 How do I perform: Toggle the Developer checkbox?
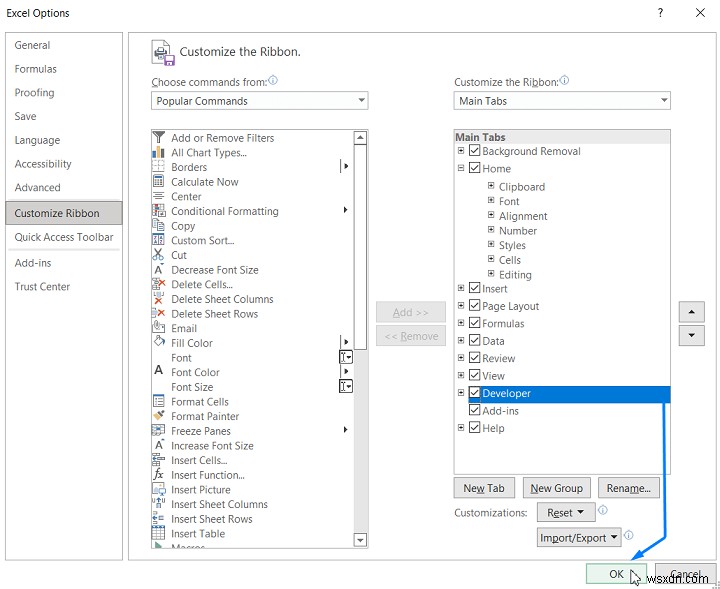pos(474,393)
